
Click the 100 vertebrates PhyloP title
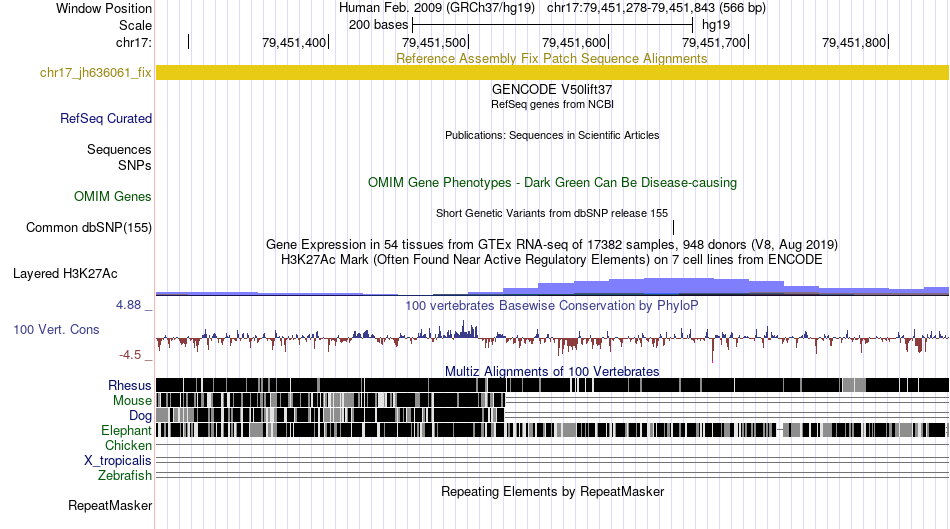pyautogui.click(x=552, y=305)
